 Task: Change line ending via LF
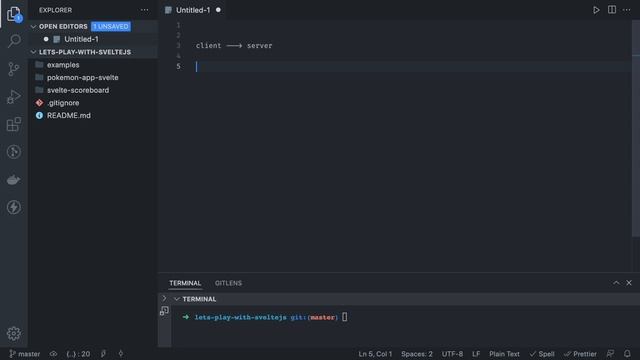tap(476, 354)
